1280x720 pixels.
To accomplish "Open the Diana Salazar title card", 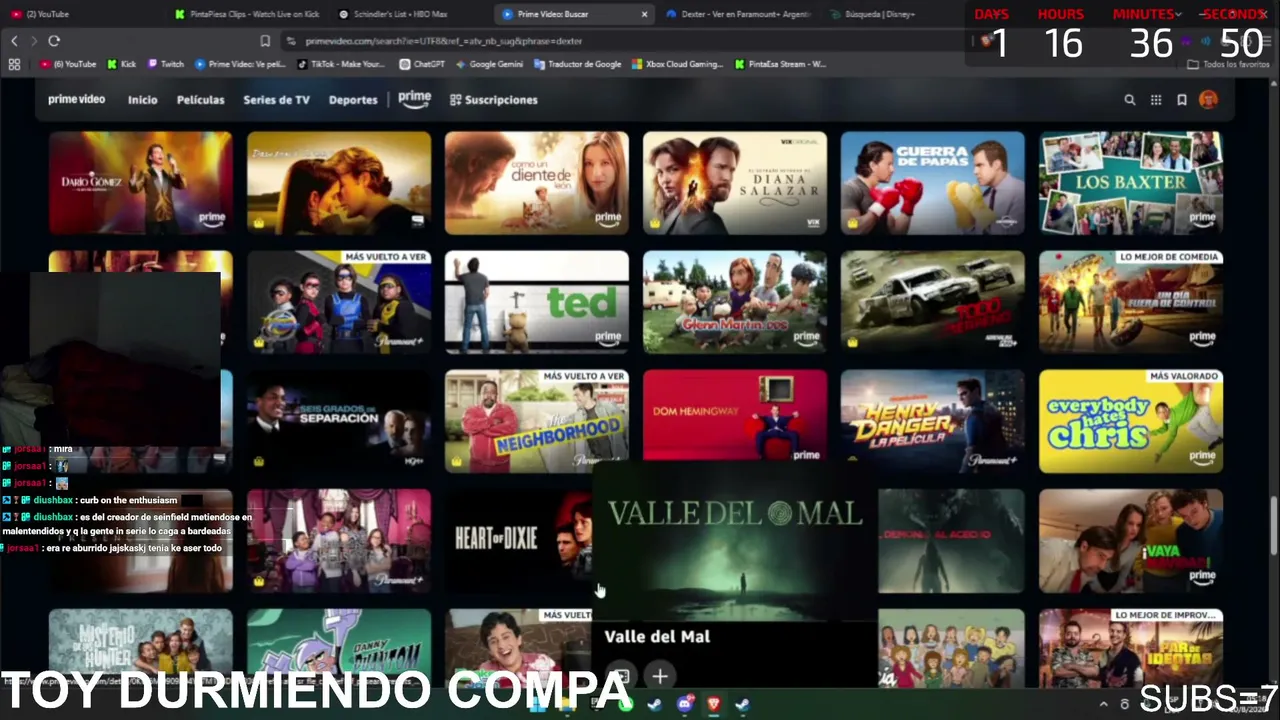I will pyautogui.click(x=735, y=183).
